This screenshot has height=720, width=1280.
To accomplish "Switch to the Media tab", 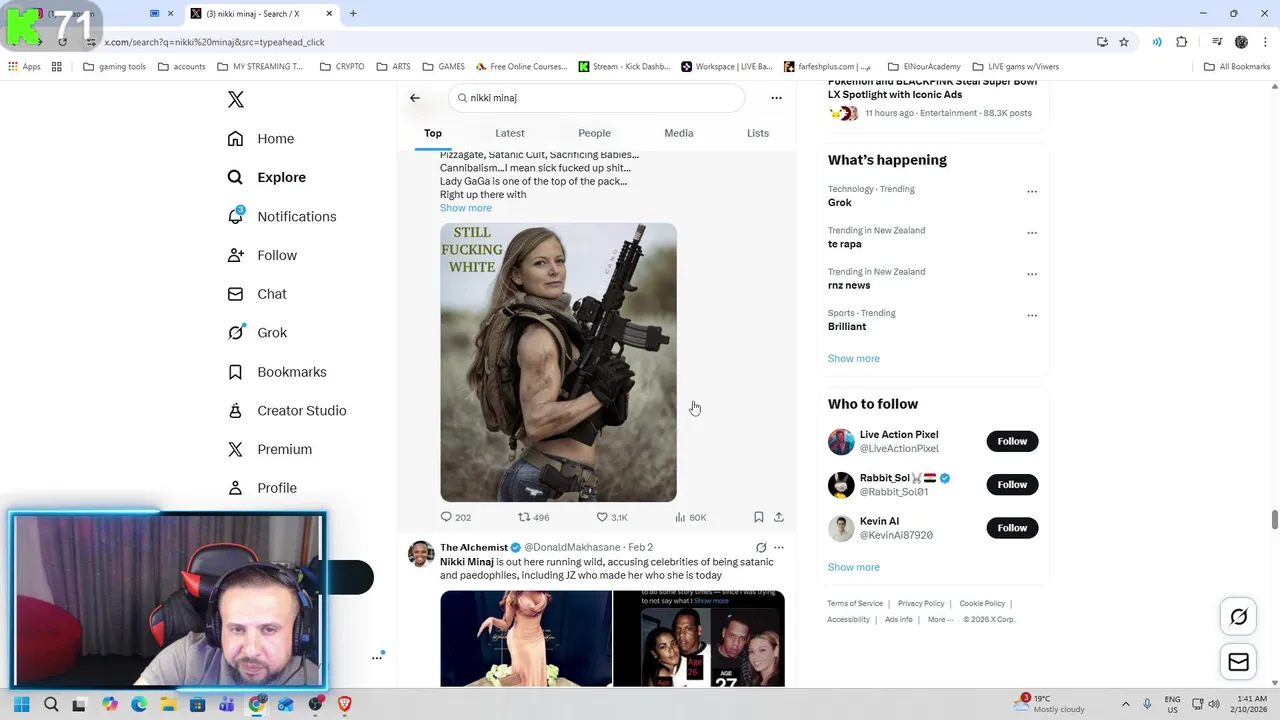I will click(679, 133).
